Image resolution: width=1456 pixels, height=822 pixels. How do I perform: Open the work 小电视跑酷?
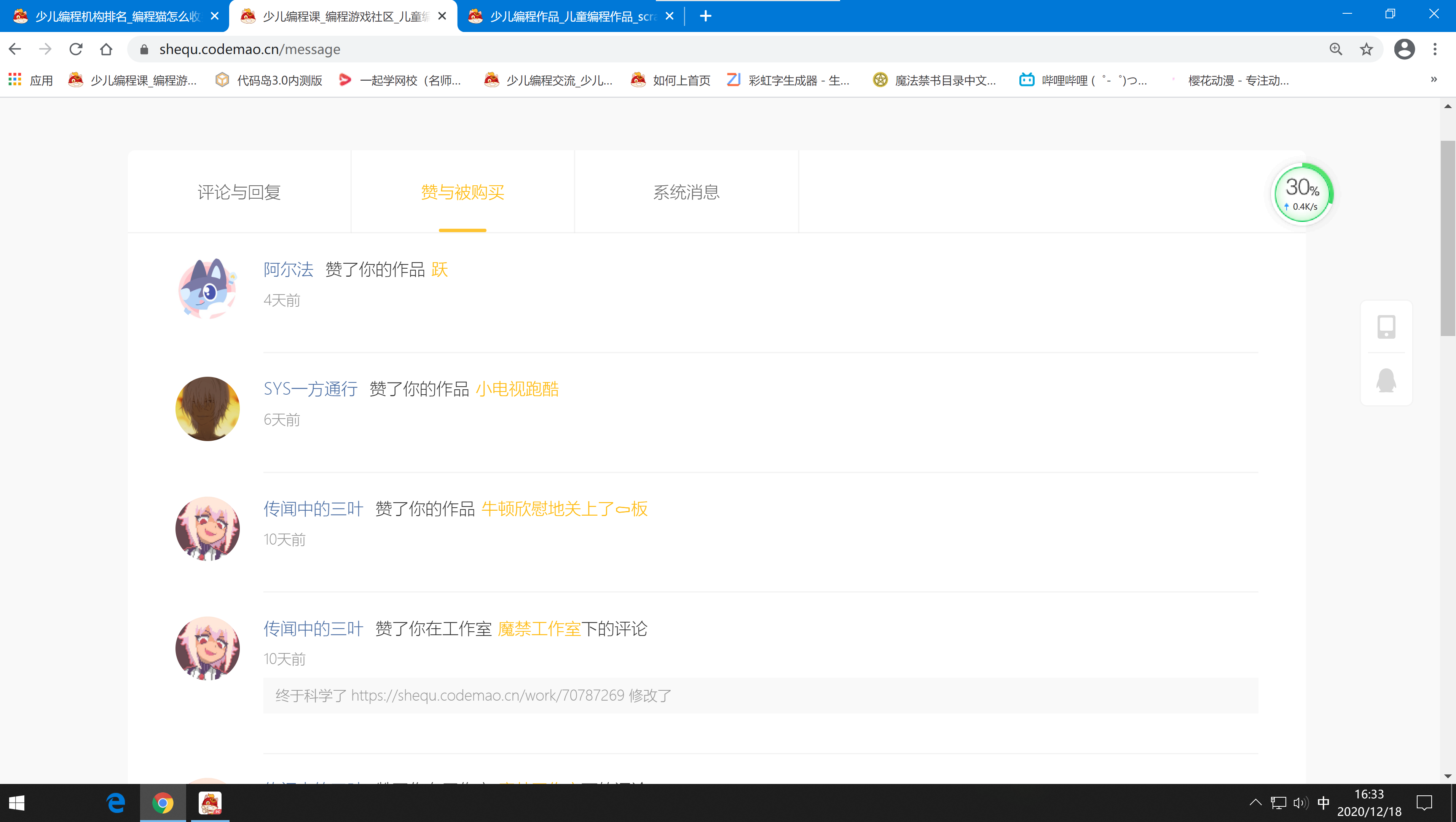517,389
